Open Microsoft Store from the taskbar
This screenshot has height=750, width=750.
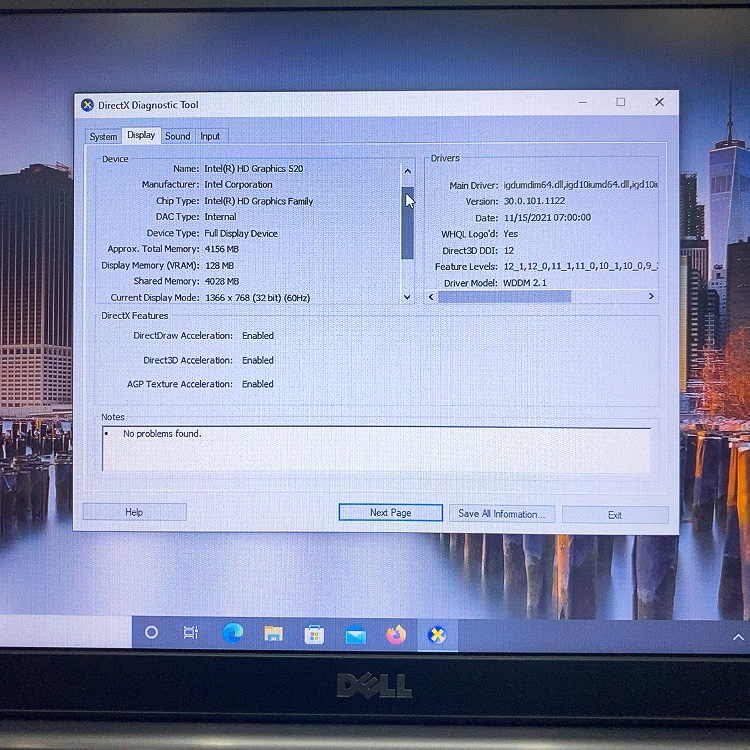click(314, 634)
